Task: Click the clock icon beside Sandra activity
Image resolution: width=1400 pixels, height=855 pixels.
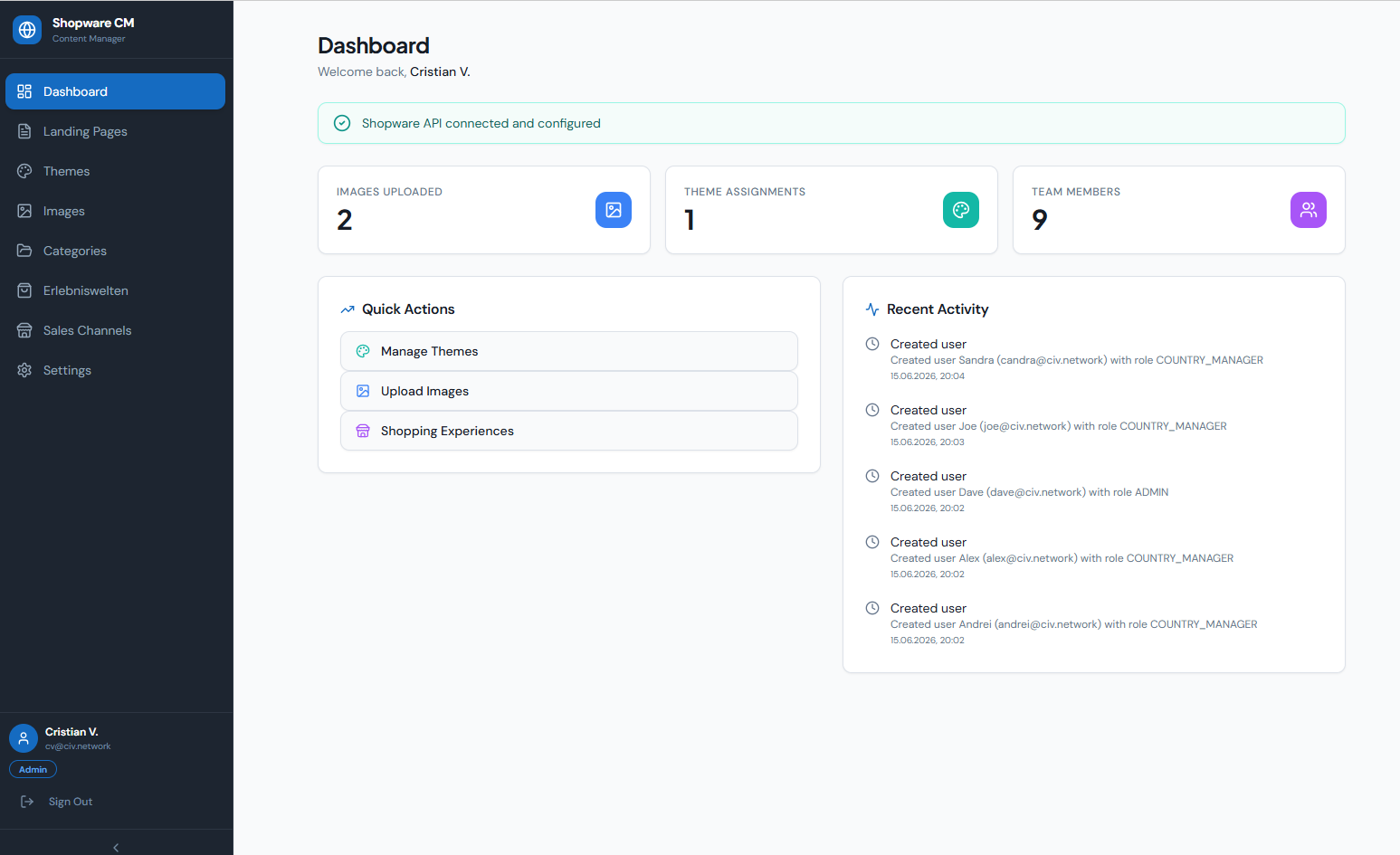Action: 872,344
